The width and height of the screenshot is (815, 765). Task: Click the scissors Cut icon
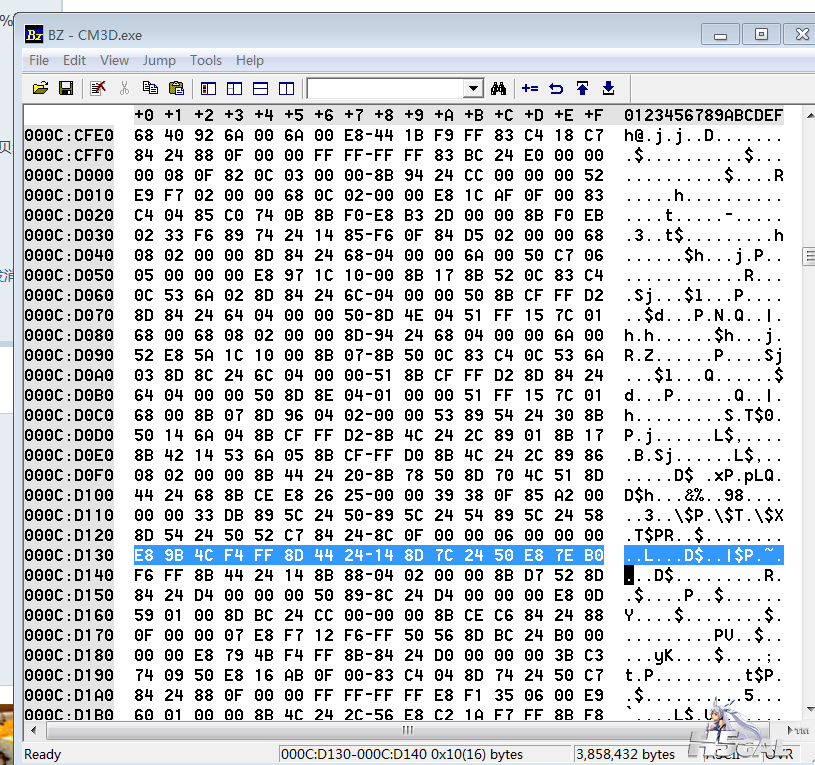[x=124, y=88]
